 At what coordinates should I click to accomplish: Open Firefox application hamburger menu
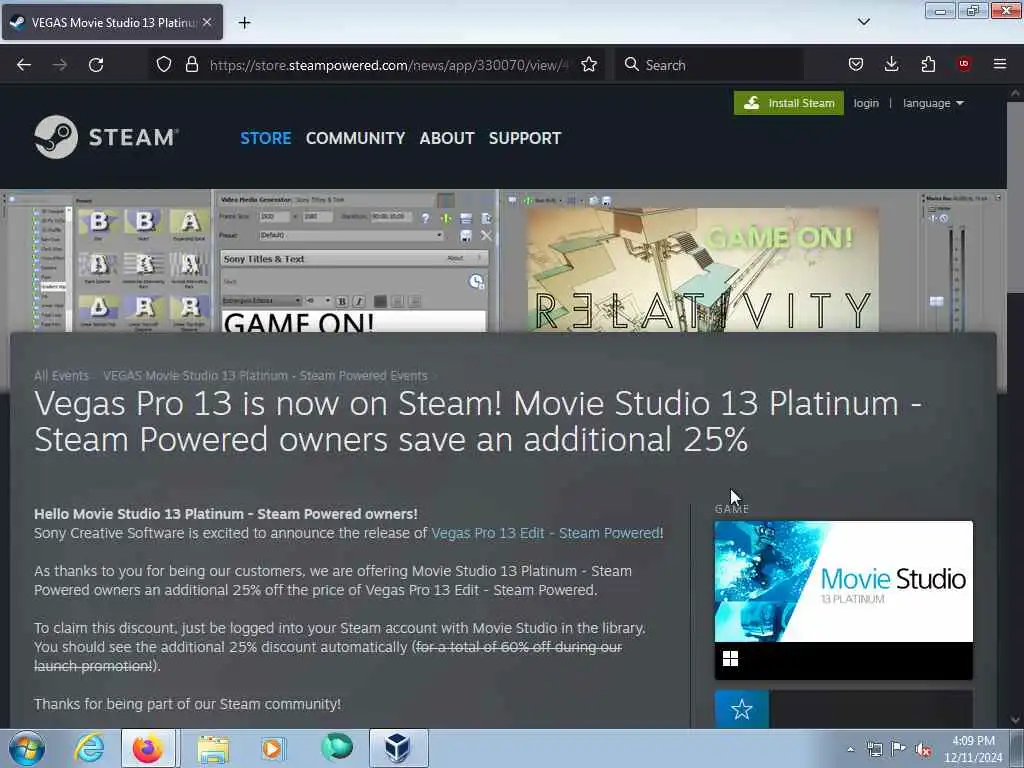tap(1000, 64)
